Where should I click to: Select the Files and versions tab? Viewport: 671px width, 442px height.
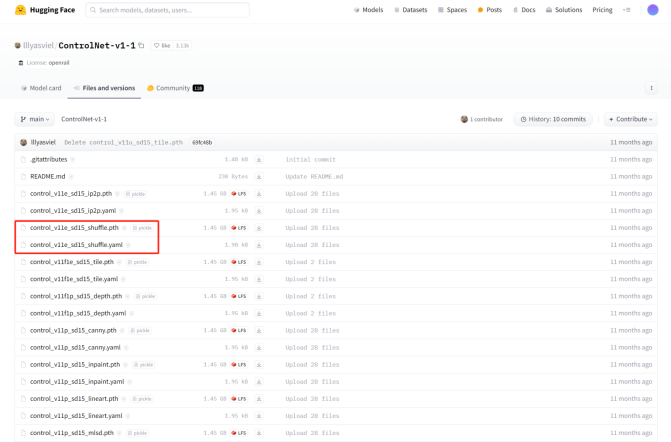coord(104,88)
